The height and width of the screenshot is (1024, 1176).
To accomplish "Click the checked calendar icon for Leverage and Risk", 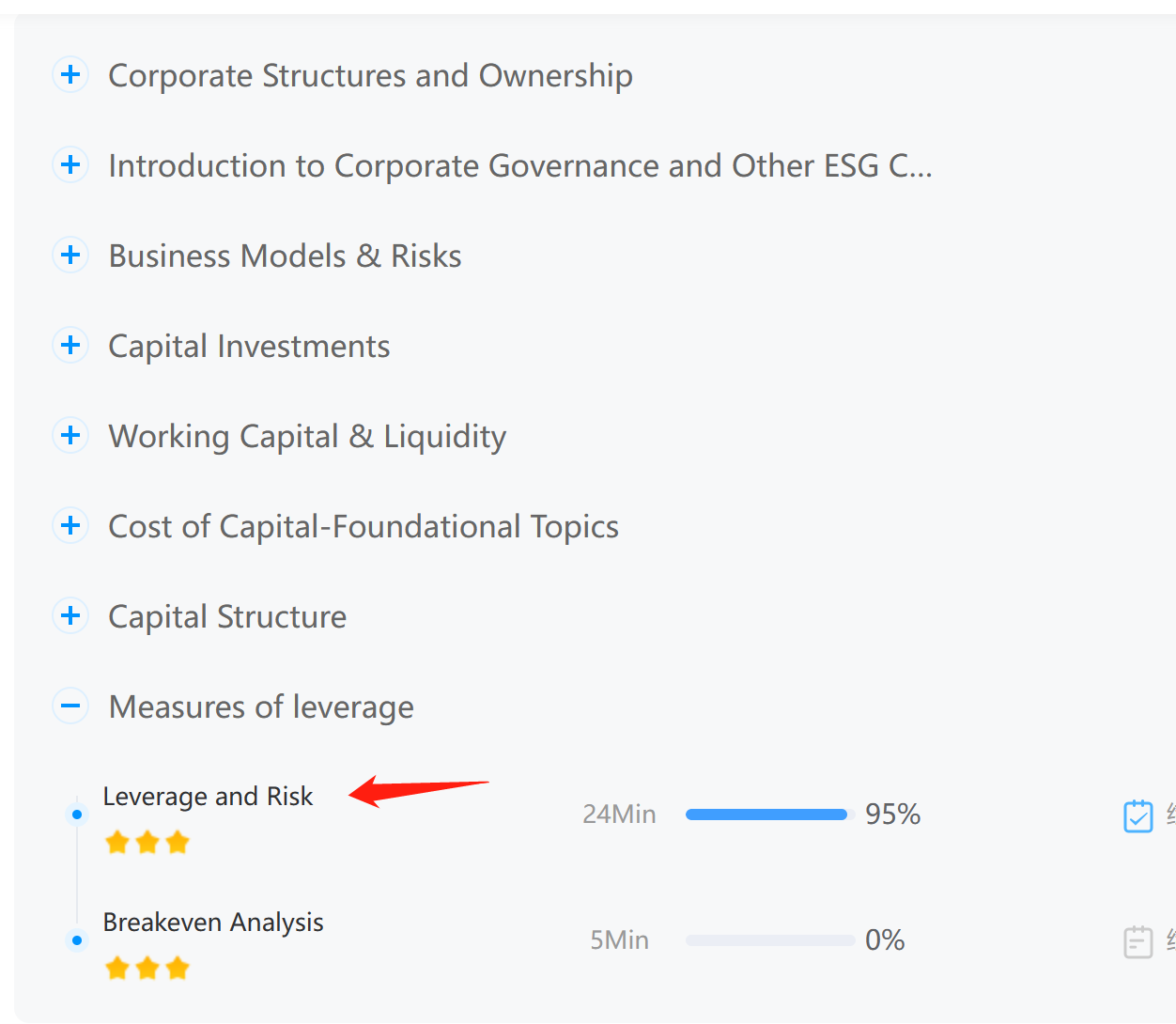I will [1137, 815].
